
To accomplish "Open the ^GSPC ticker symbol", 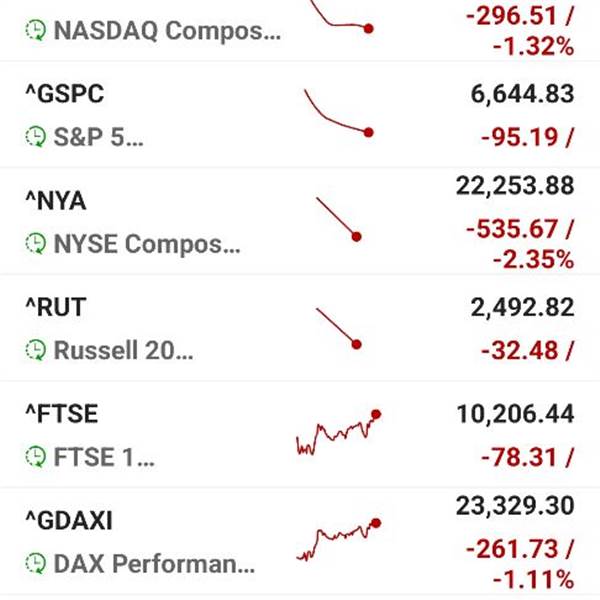I will pyautogui.click(x=64, y=94).
